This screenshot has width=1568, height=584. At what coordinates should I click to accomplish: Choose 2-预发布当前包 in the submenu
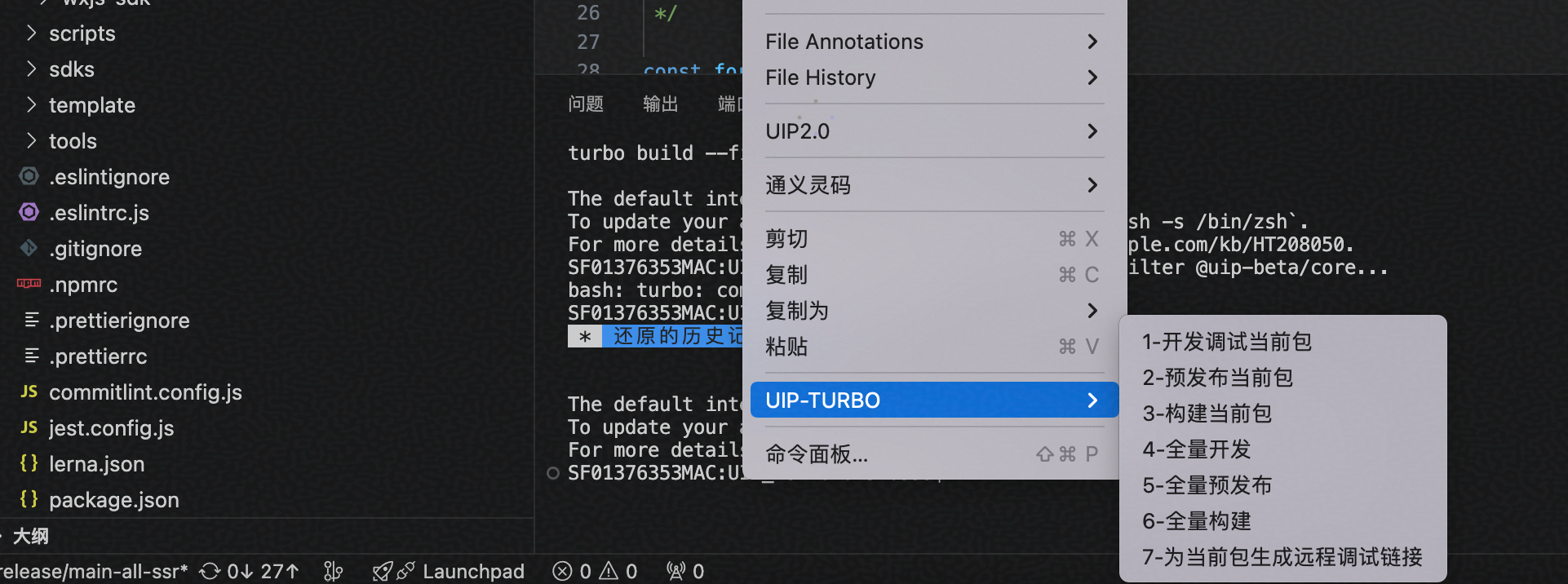point(1283,378)
